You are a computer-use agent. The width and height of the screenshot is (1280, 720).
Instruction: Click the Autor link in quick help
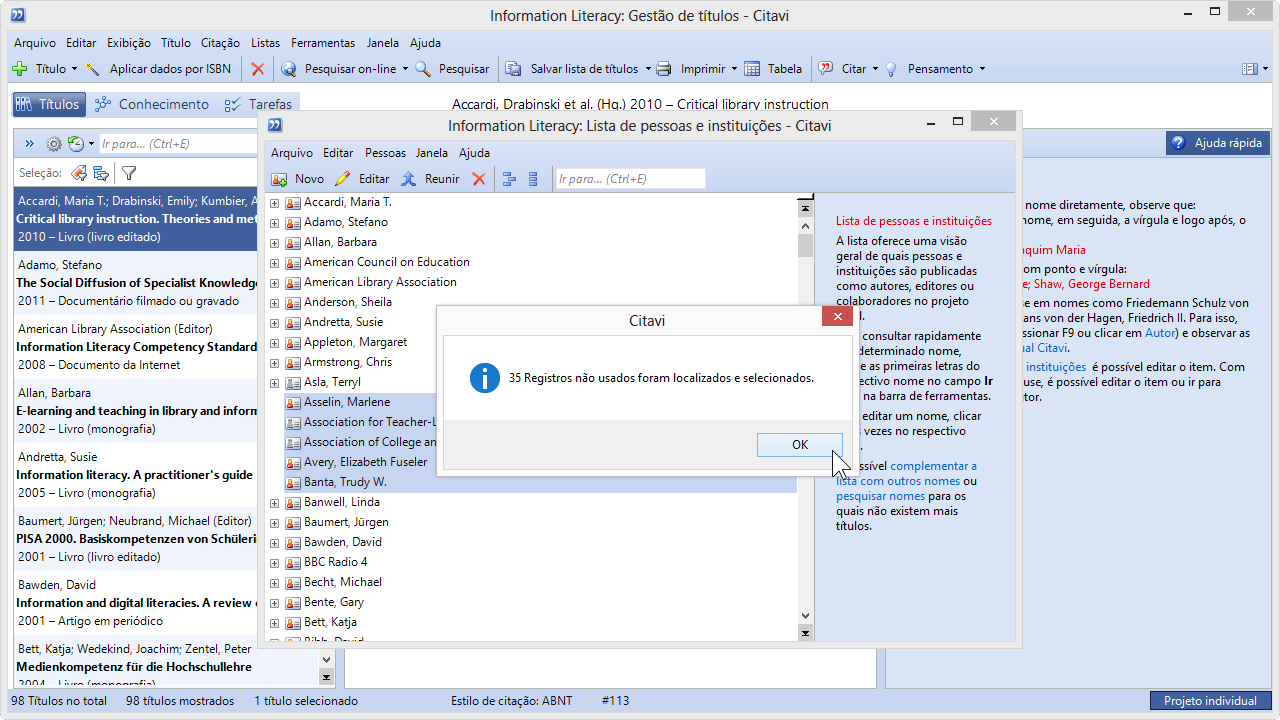click(1160, 333)
